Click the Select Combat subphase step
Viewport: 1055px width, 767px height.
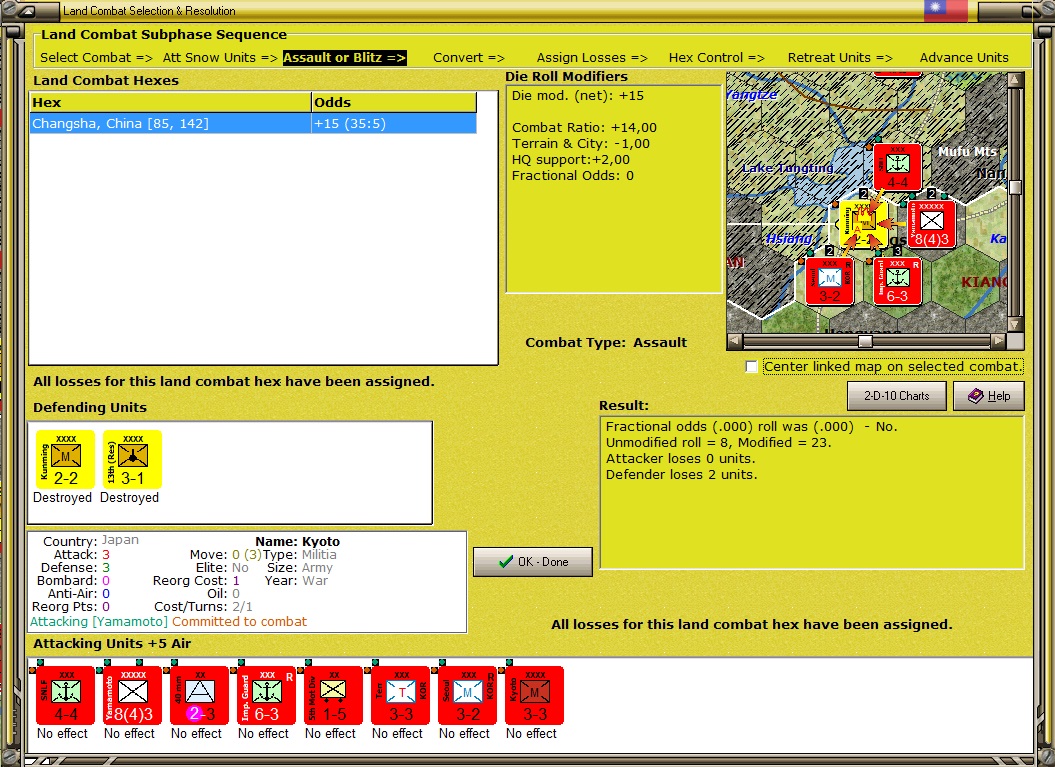point(96,58)
